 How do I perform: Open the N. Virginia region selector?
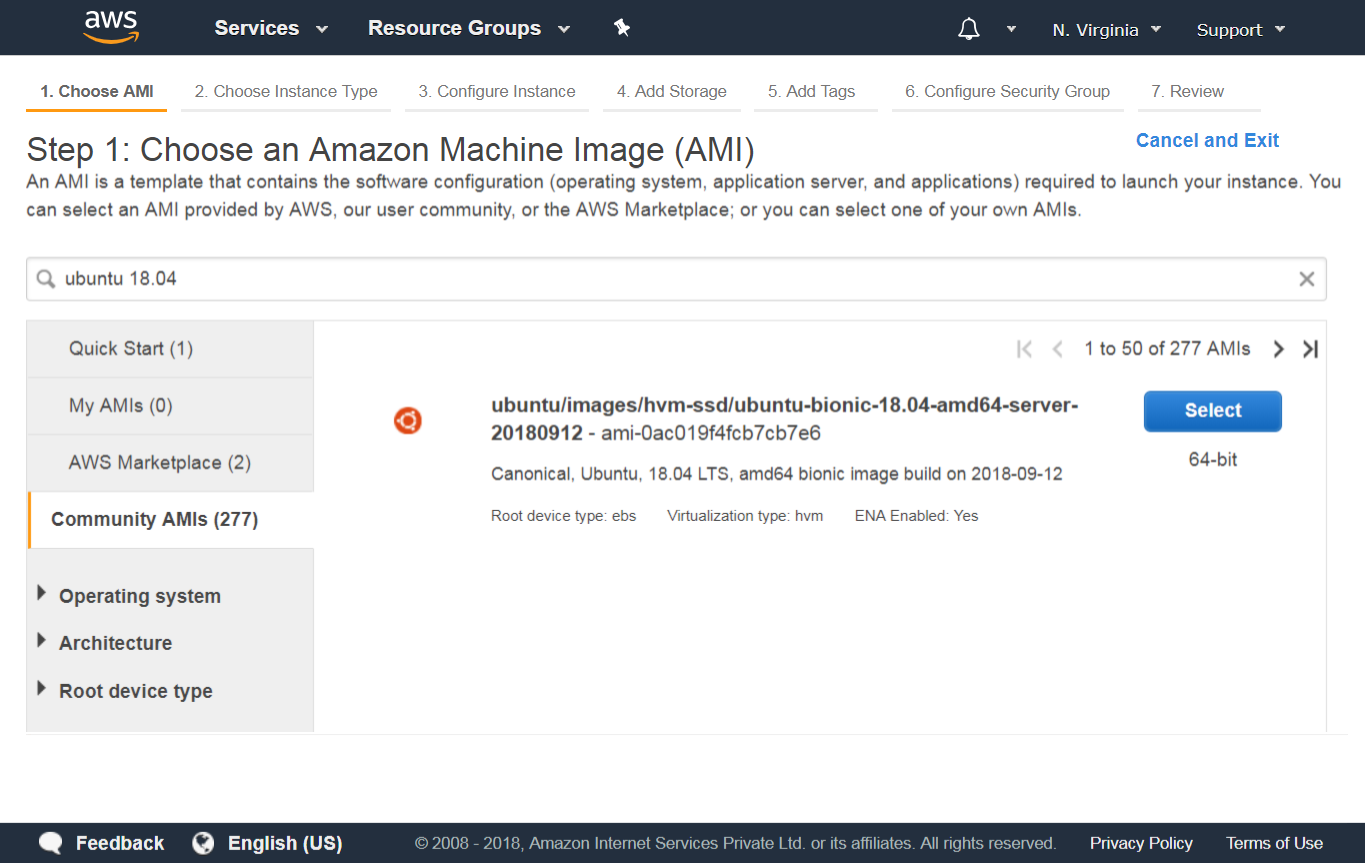pyautogui.click(x=1107, y=30)
